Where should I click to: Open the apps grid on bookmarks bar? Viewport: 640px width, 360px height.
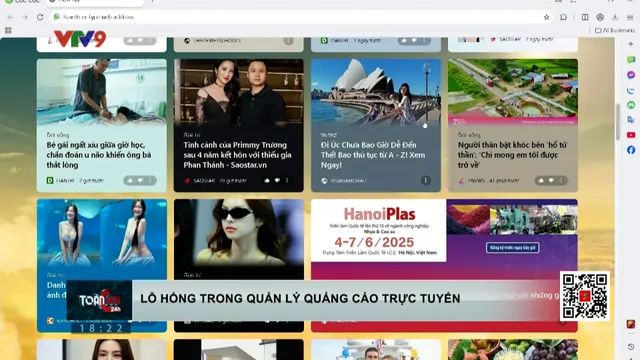point(8,30)
